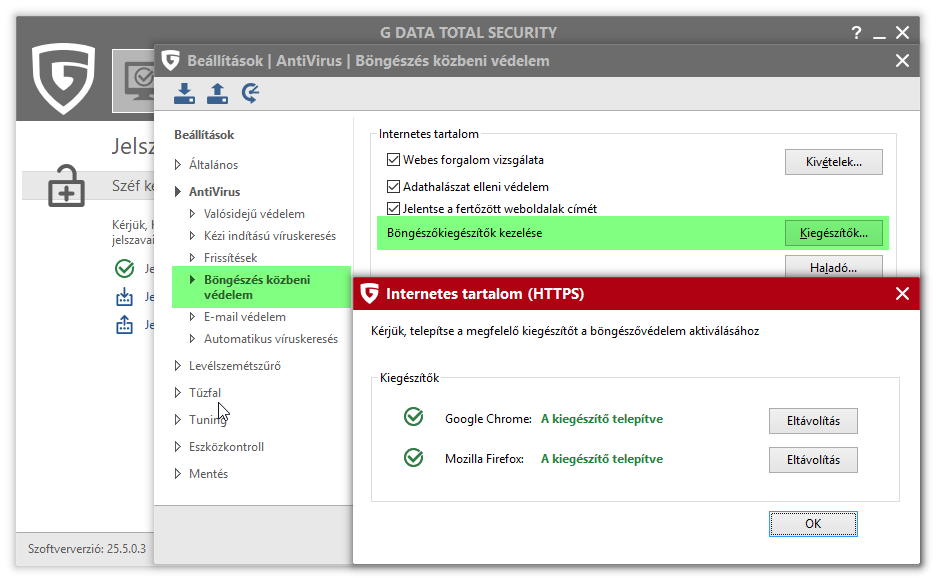Click the G DATA shield logo
Viewport: 936px width, 582px height.
(63, 79)
